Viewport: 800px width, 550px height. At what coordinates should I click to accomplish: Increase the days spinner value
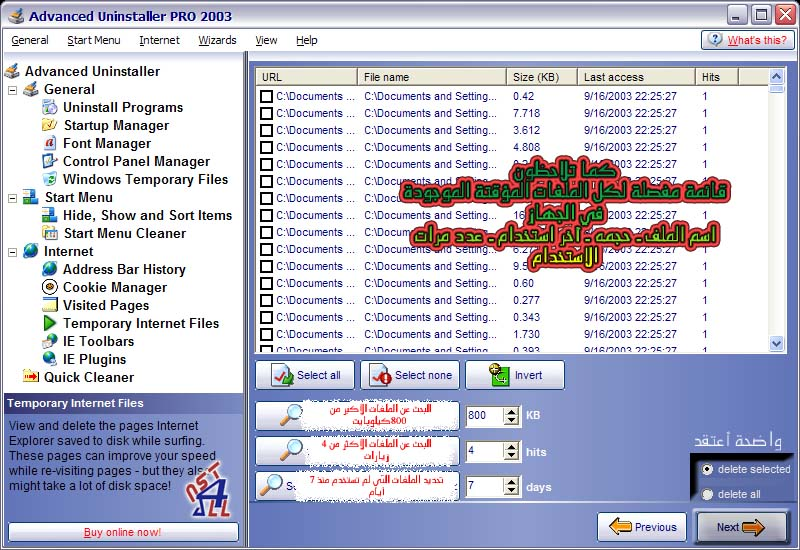click(511, 482)
